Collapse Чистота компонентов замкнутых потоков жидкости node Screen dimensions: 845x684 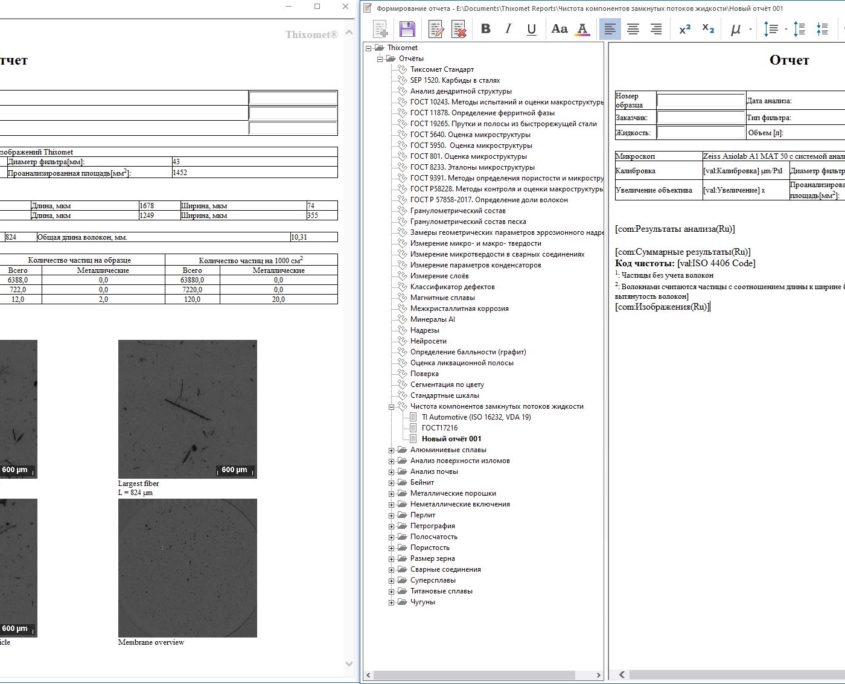[391, 407]
